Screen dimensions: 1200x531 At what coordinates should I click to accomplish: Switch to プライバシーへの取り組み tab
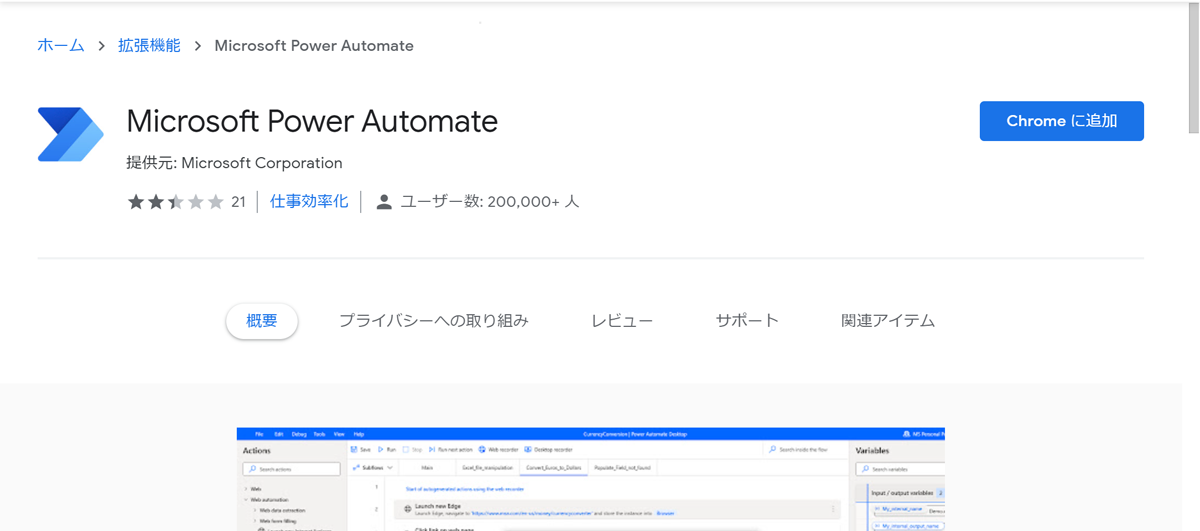tap(433, 321)
